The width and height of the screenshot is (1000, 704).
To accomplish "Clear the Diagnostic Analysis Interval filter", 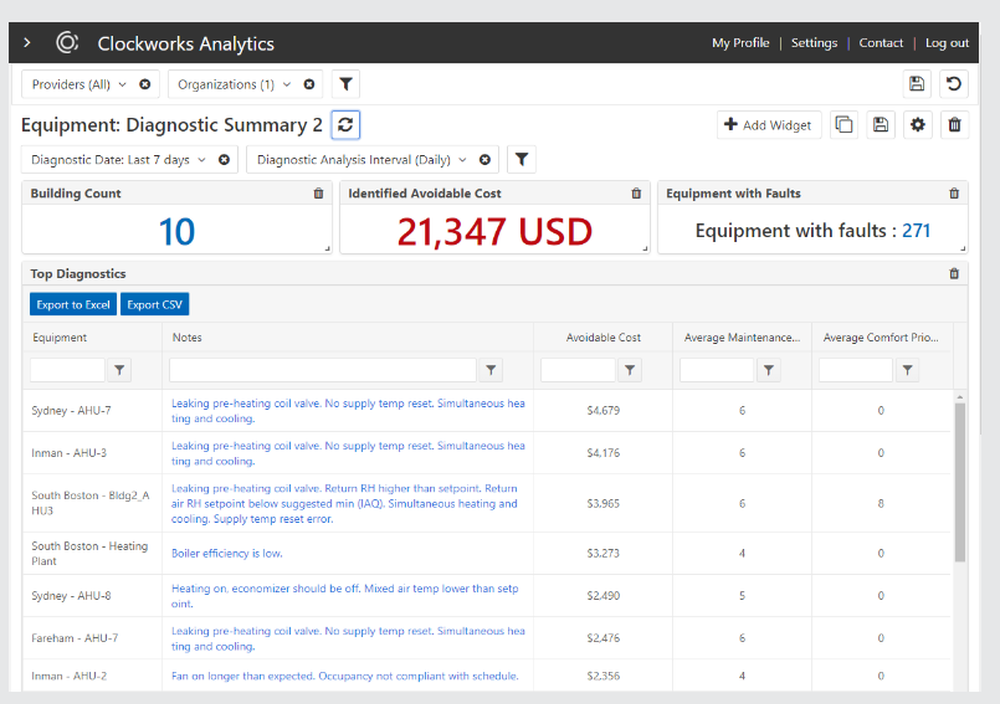I will coord(485,159).
